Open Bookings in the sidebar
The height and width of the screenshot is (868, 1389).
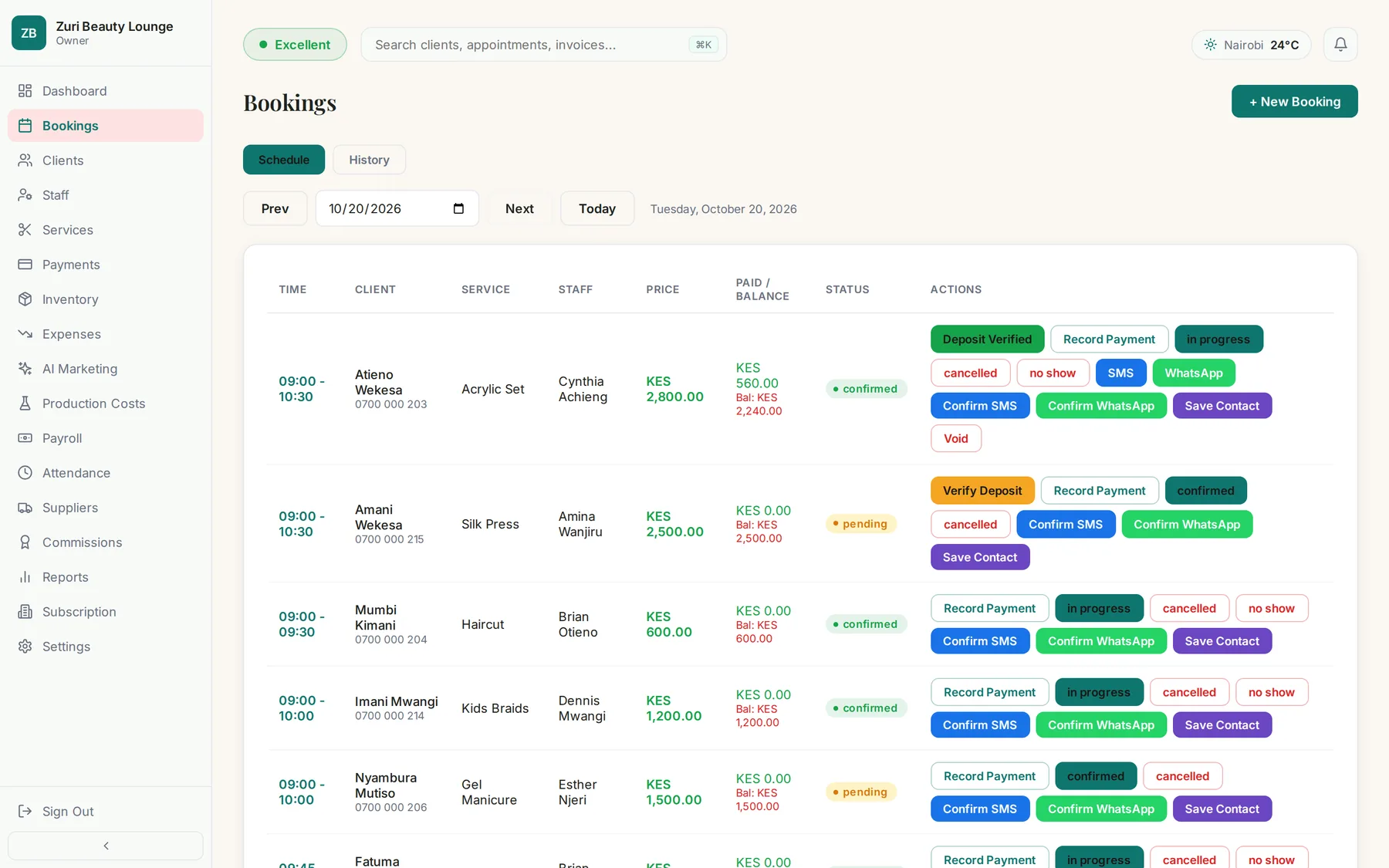point(106,126)
